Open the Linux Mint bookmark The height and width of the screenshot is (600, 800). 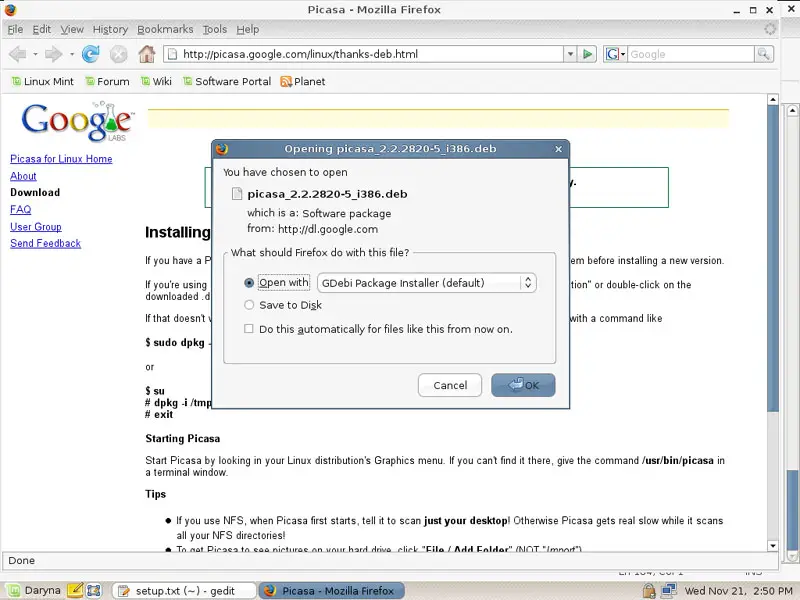(43, 82)
